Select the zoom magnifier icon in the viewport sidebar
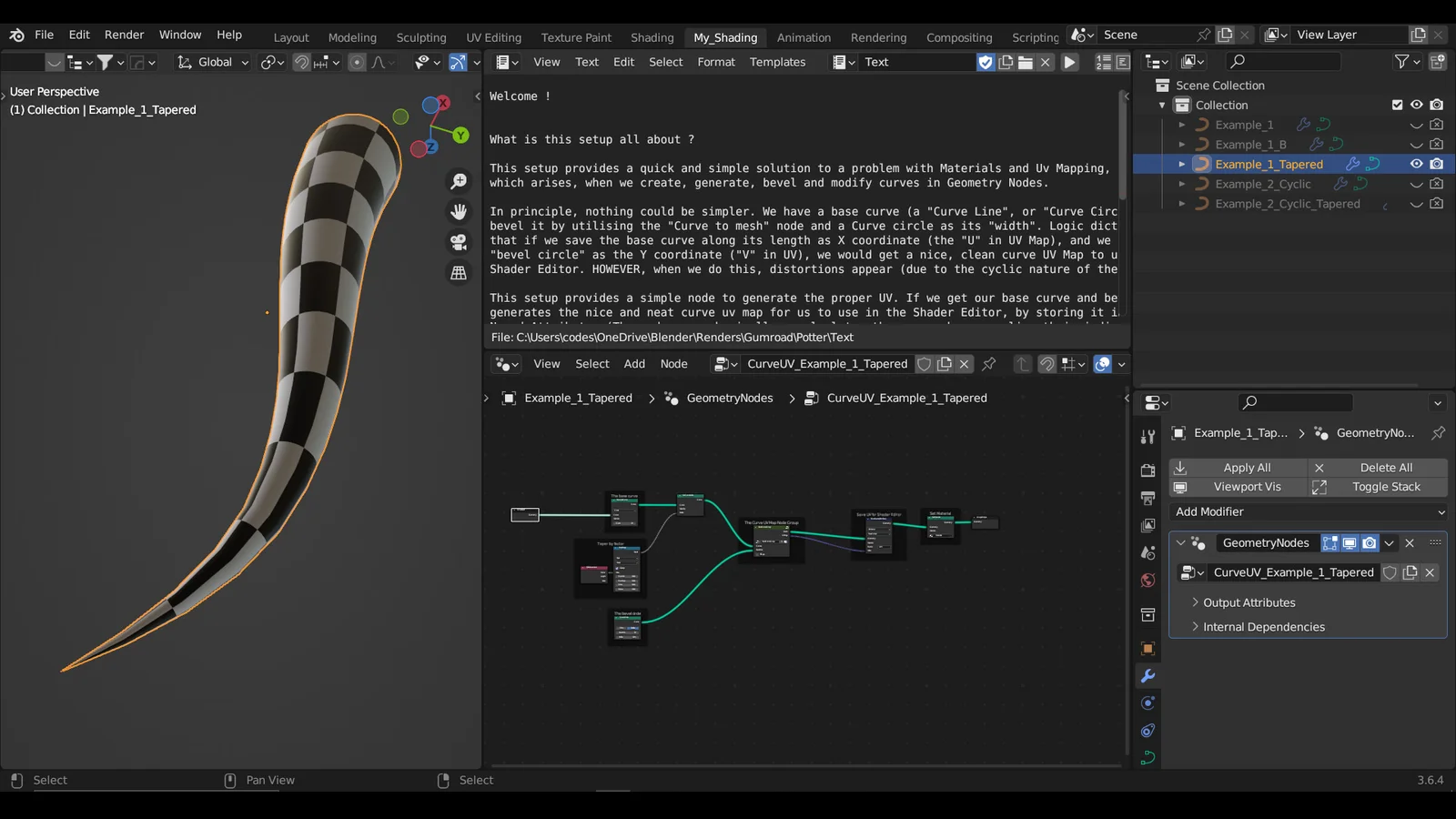Viewport: 1456px width, 819px height. click(458, 181)
